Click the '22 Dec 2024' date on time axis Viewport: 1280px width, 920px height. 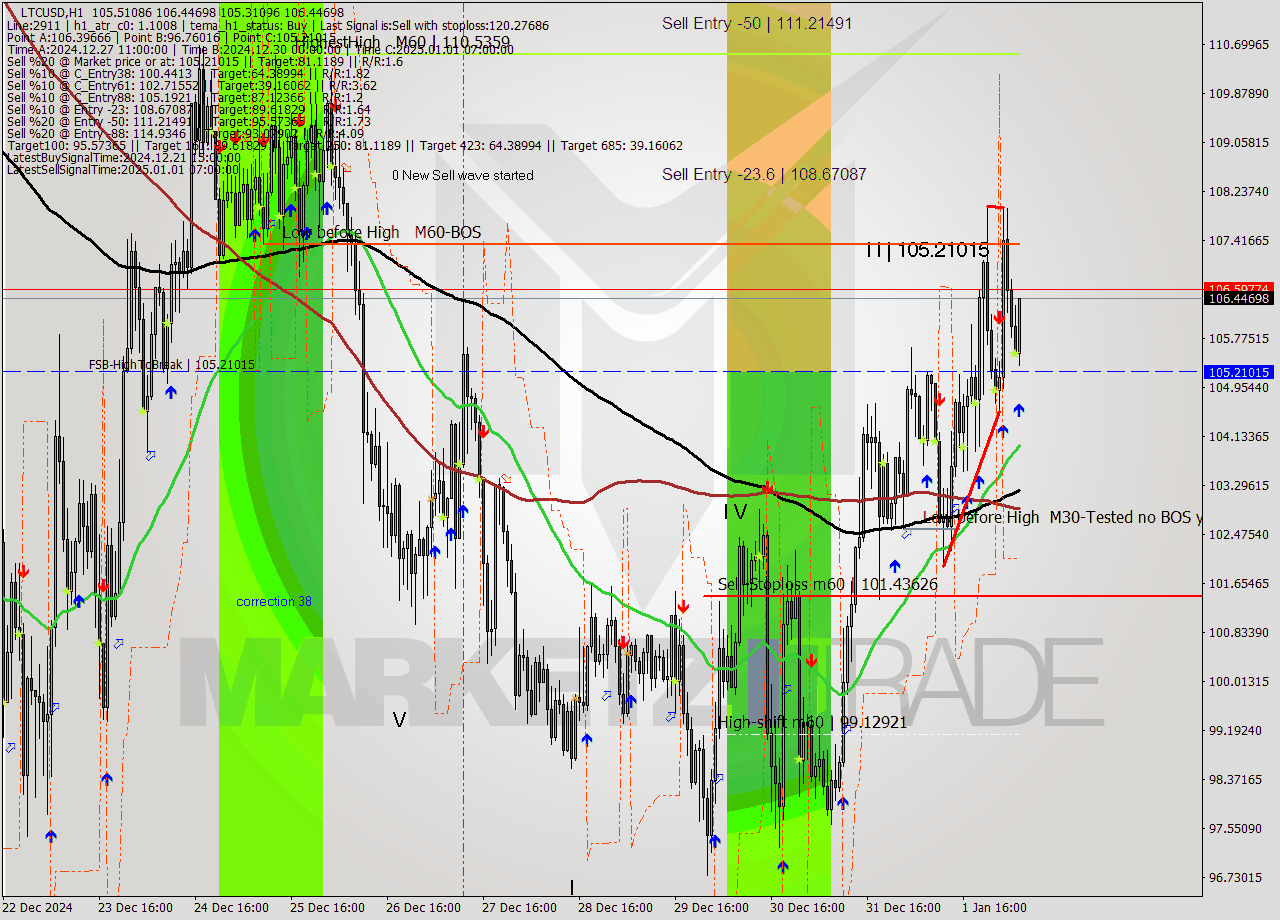(x=38, y=908)
